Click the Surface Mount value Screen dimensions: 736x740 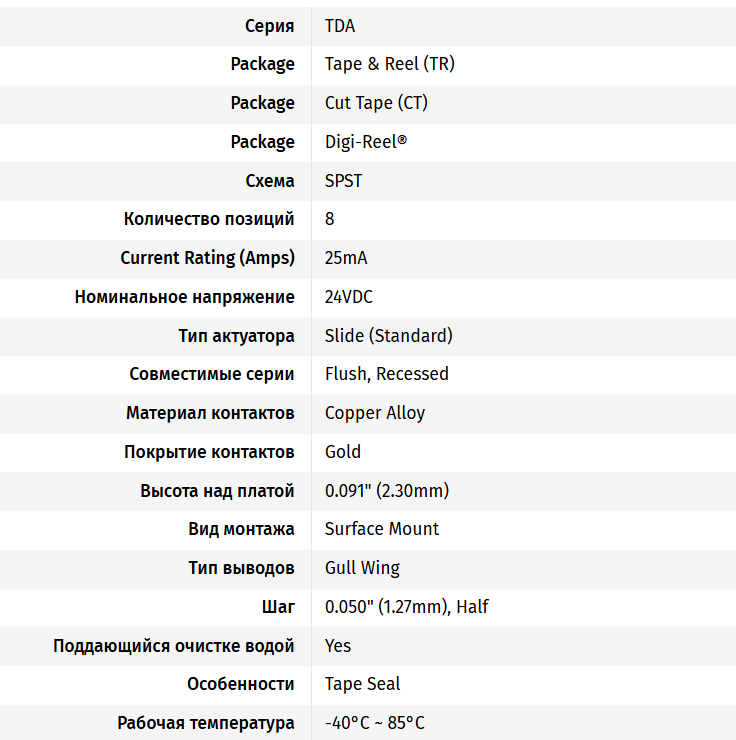click(x=382, y=529)
